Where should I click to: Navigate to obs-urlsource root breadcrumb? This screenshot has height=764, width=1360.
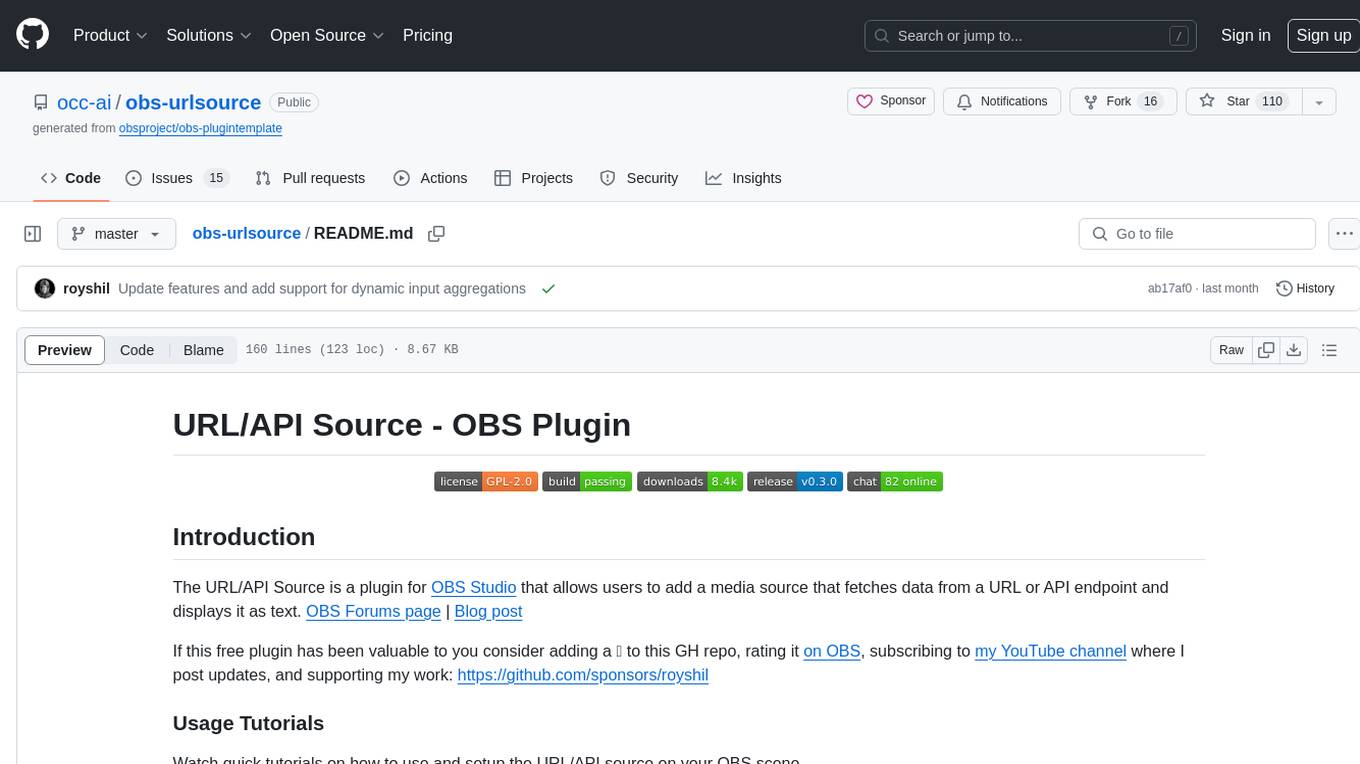[246, 233]
